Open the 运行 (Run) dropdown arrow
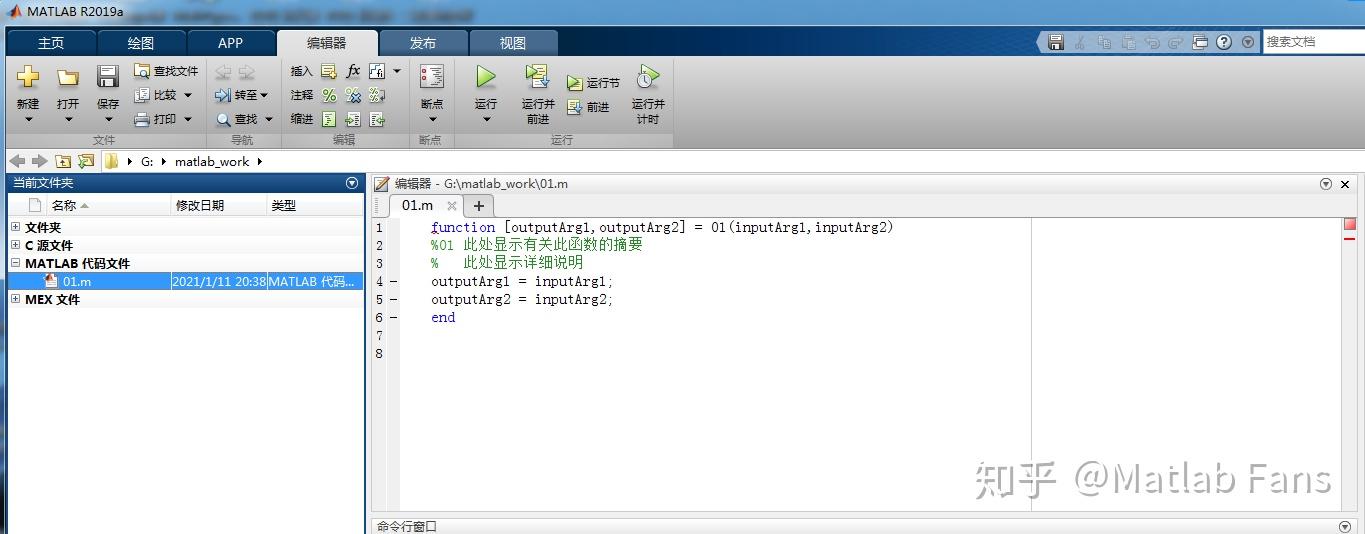The height and width of the screenshot is (534, 1365). (x=486, y=119)
